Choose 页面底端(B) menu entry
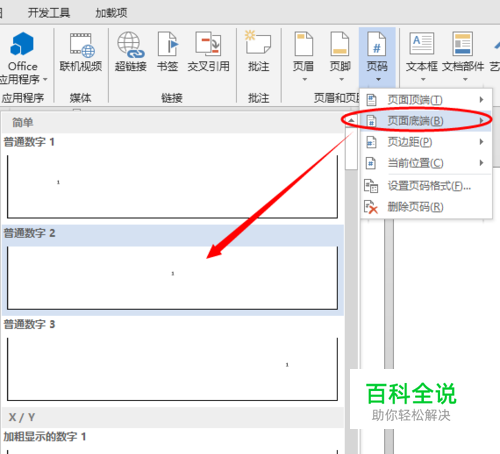 [x=426, y=121]
